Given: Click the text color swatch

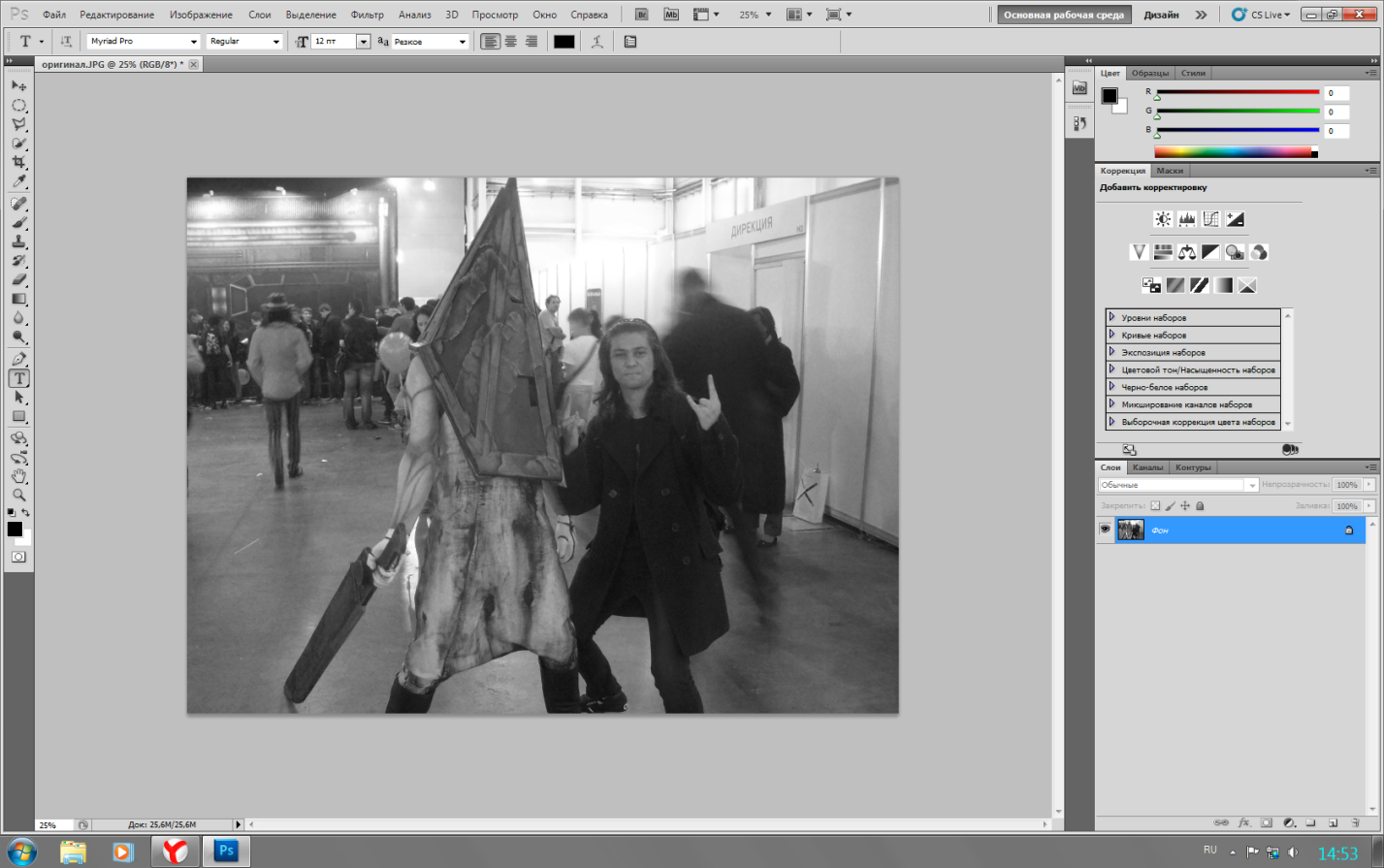Looking at the screenshot, I should pyautogui.click(x=563, y=42).
